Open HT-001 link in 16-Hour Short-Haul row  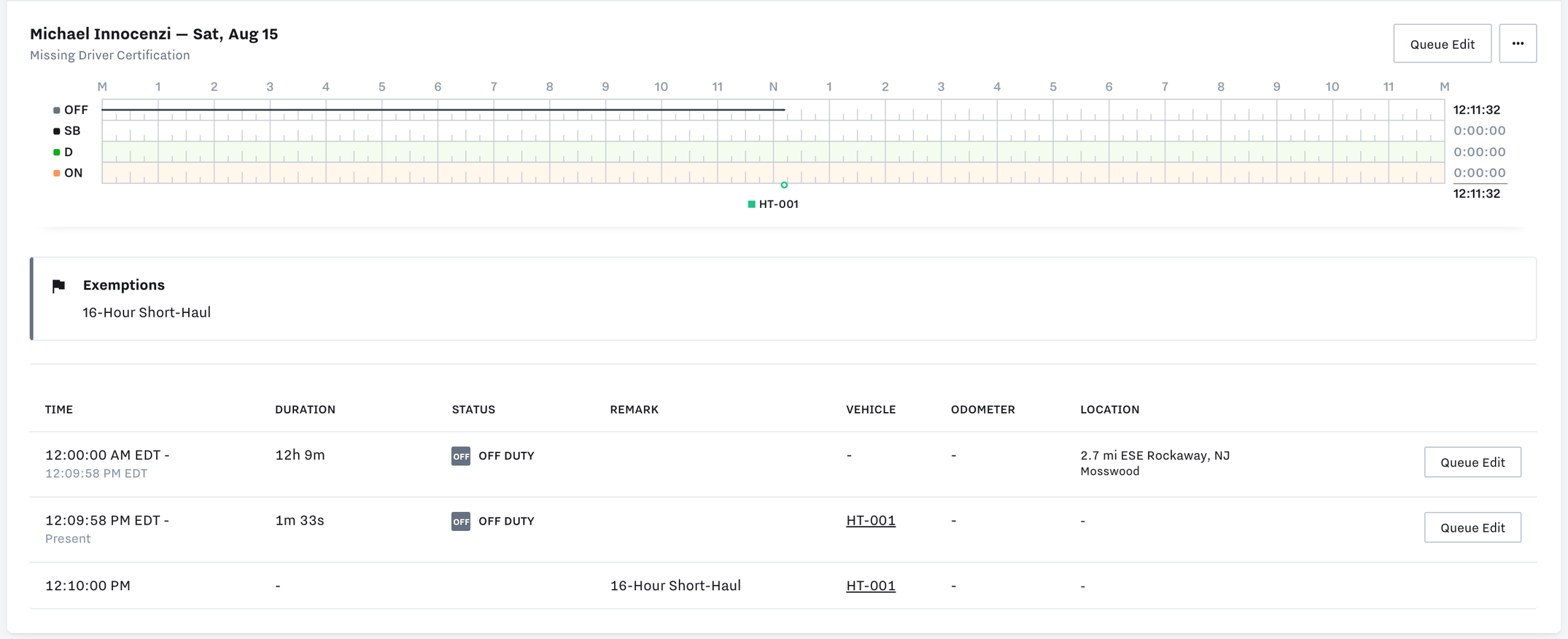(x=870, y=586)
